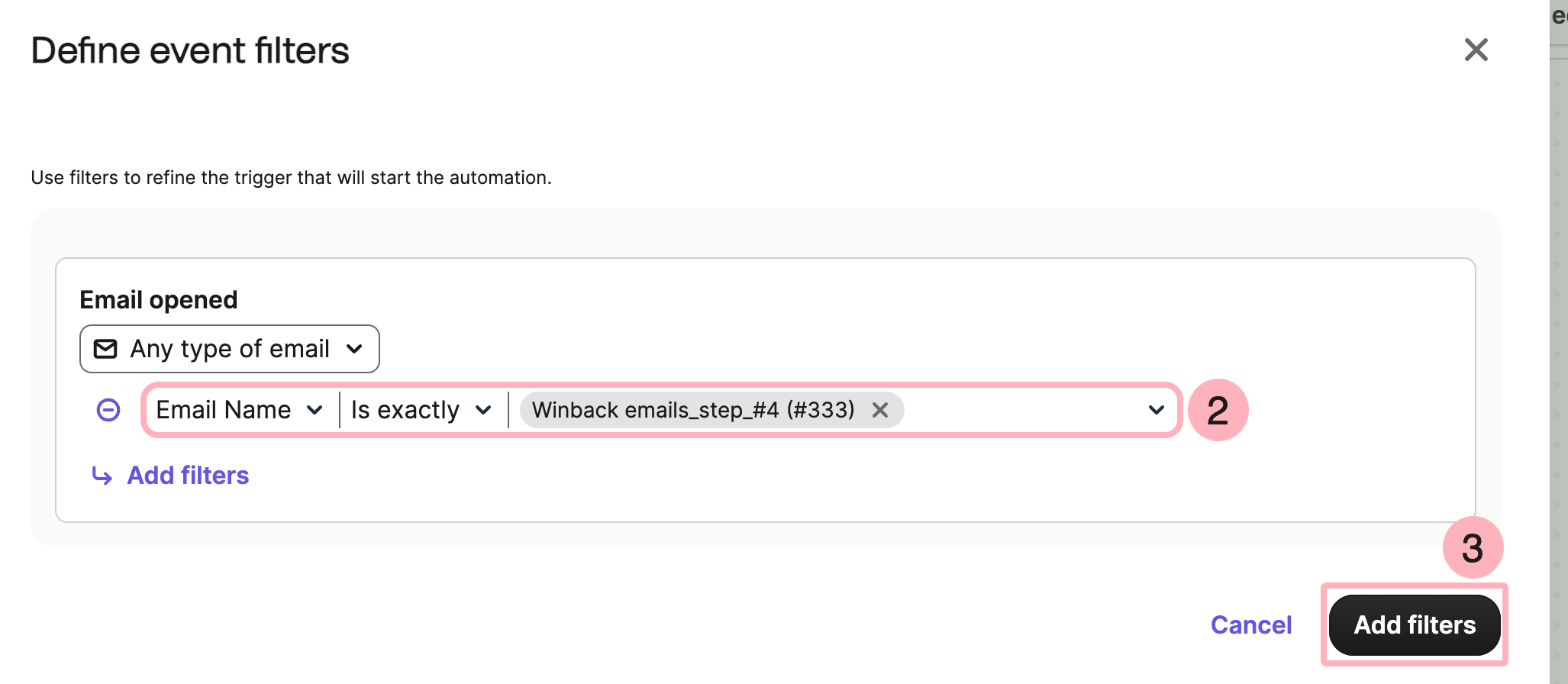Click the Define event filters title
Viewport: 1568px width, 684px height.
click(x=190, y=50)
